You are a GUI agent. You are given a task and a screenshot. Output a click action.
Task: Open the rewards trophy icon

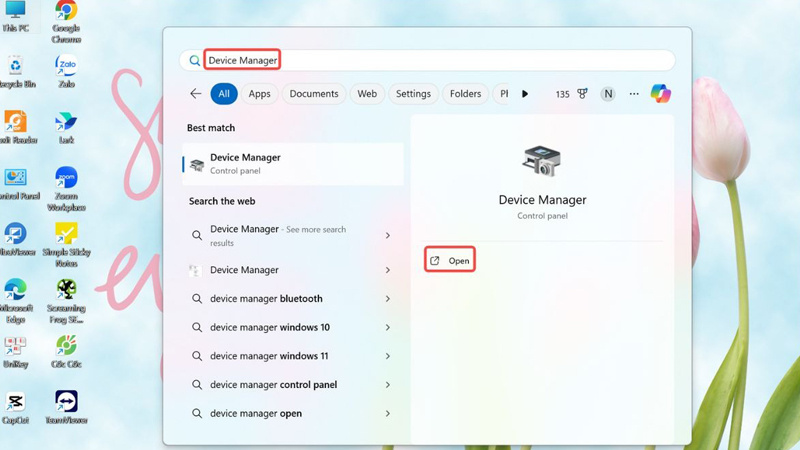[582, 93]
